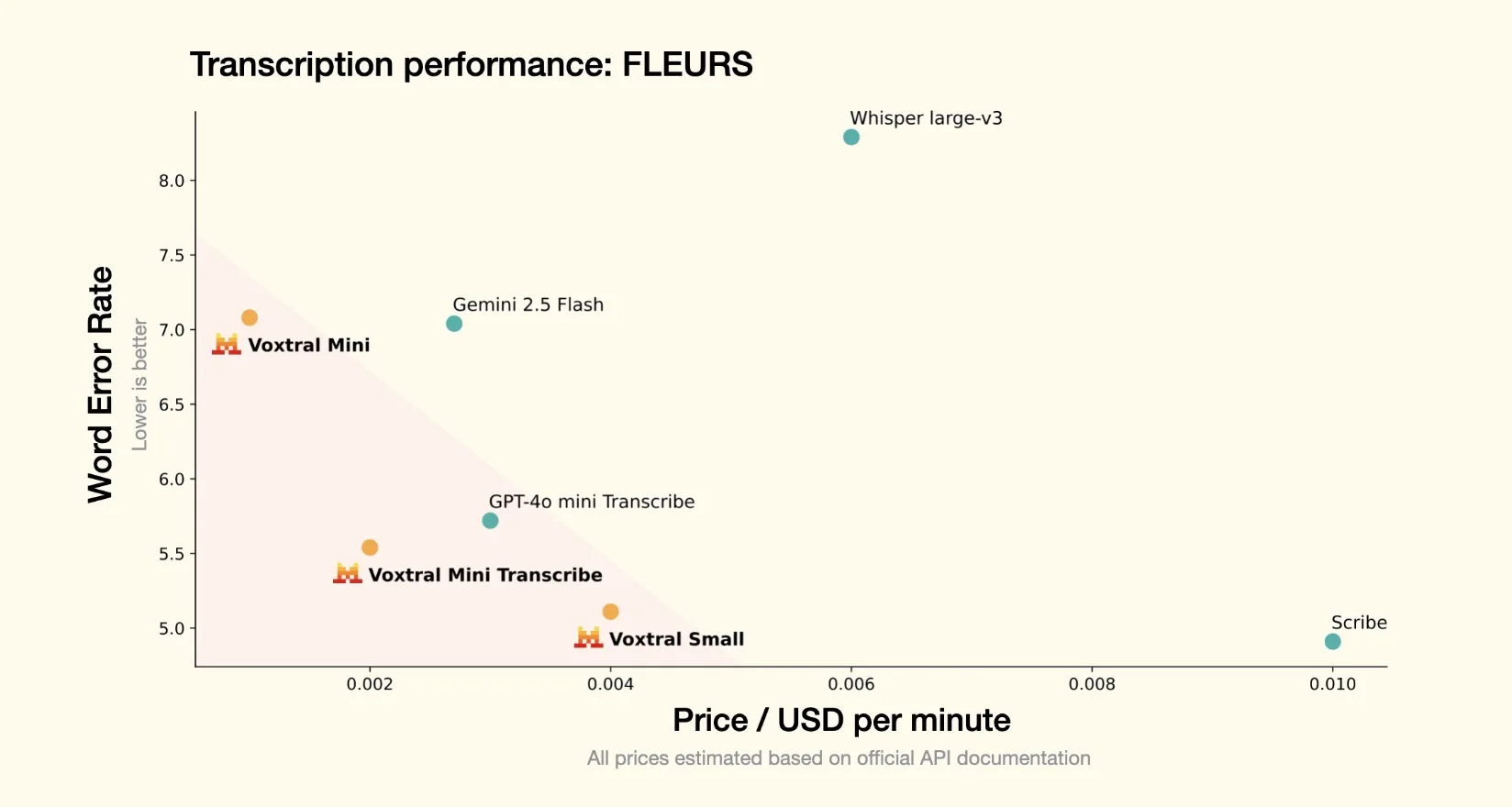This screenshot has height=807, width=1512.
Task: Click the chart title Transcription performance: FLEURS
Action: tap(471, 65)
